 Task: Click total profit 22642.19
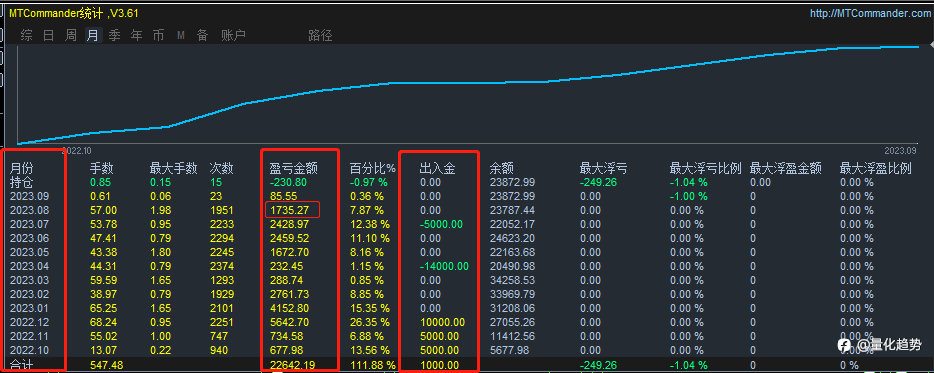coord(291,365)
